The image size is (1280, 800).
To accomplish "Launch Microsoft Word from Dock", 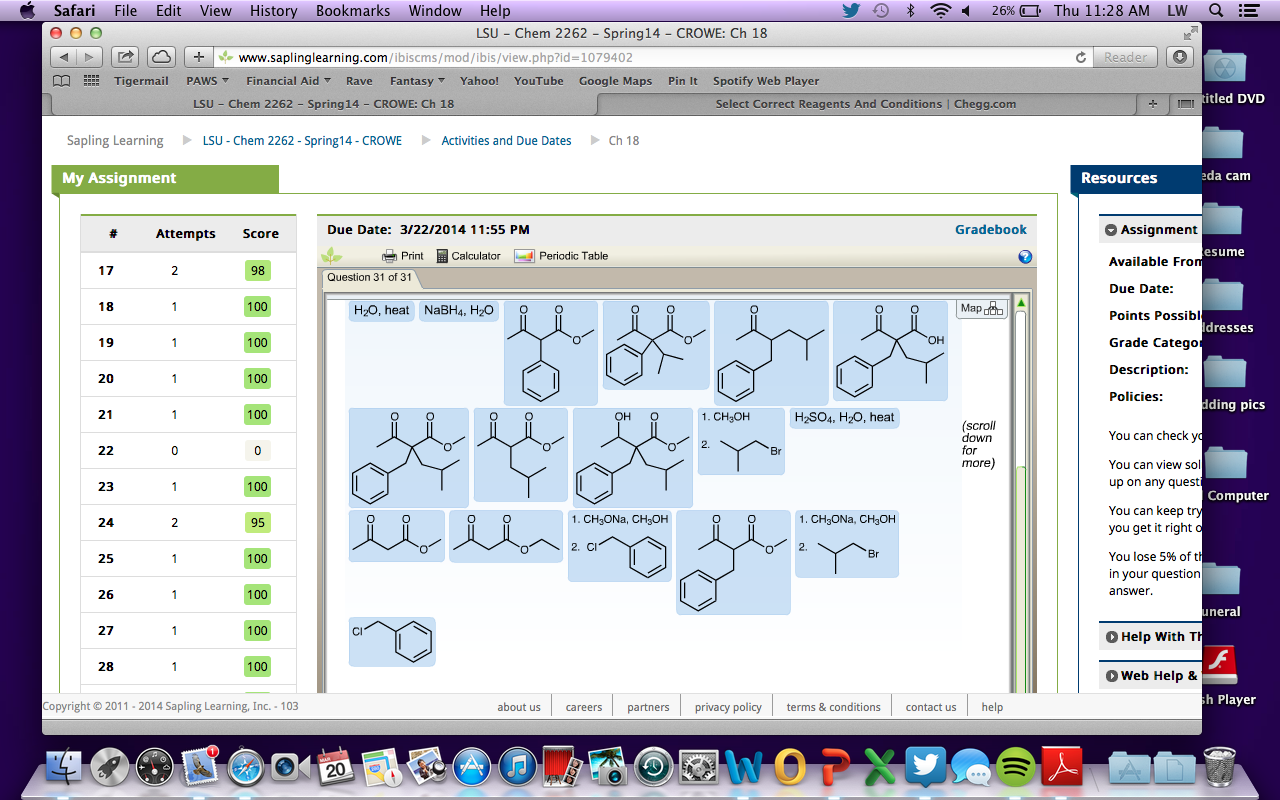I will coord(744,767).
